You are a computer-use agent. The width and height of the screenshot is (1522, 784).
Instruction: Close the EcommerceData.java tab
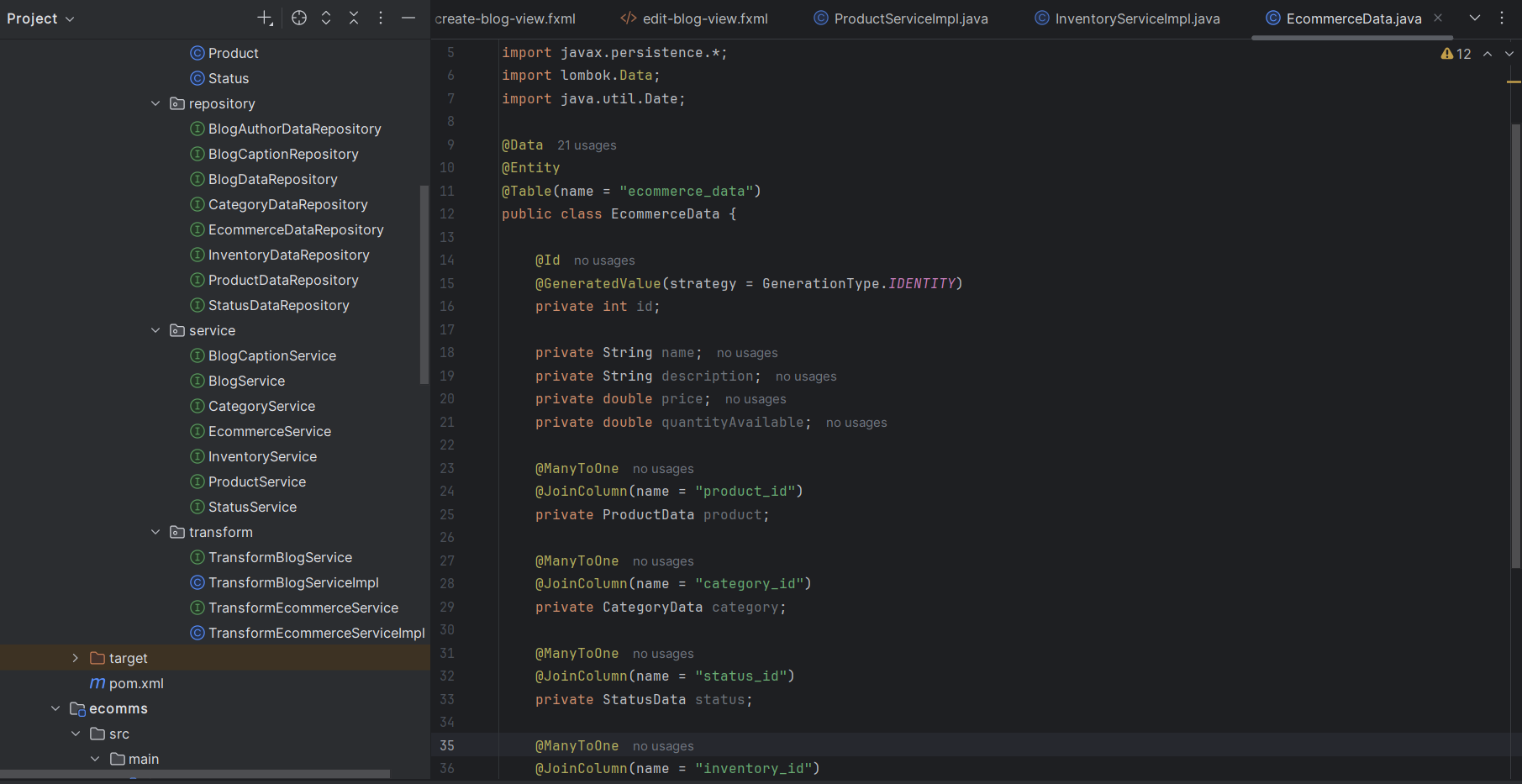[x=1438, y=18]
